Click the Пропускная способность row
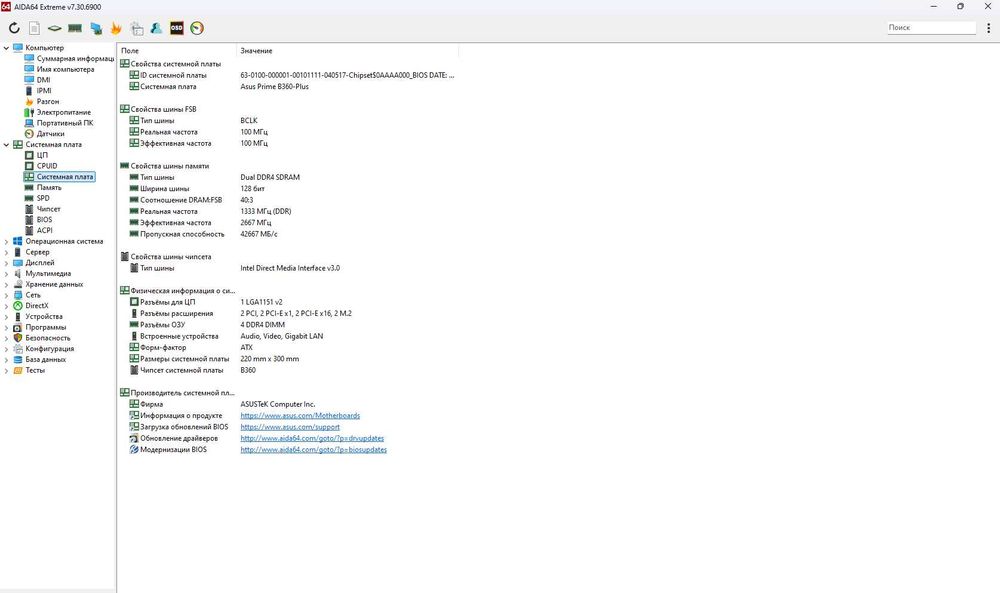Screen dimensions: 1000x593 (x=203, y=234)
